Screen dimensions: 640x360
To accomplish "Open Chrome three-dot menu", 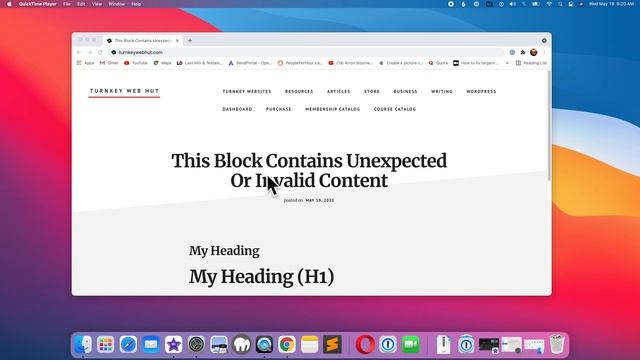I will (544, 52).
